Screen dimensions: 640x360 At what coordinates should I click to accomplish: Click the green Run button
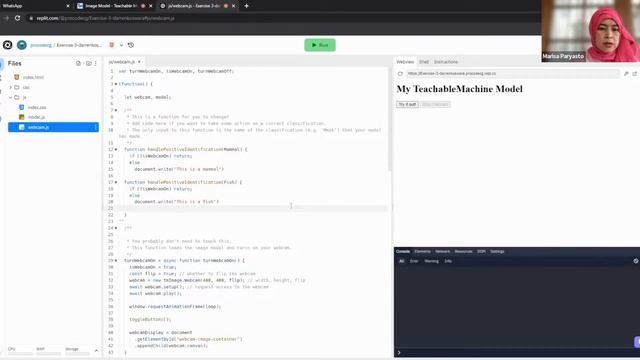pyautogui.click(x=320, y=45)
